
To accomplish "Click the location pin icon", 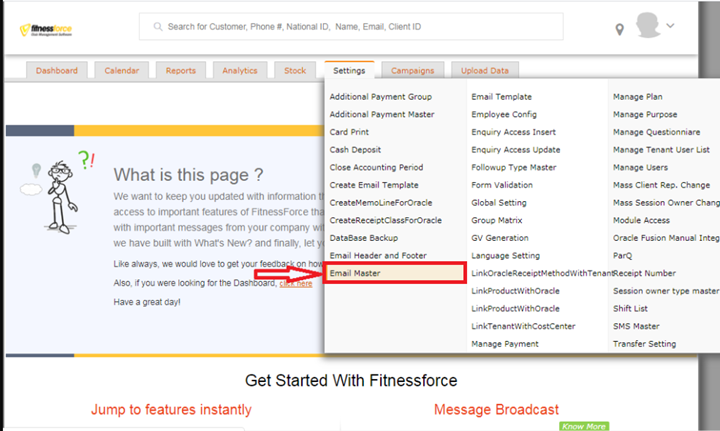I will point(619,29).
